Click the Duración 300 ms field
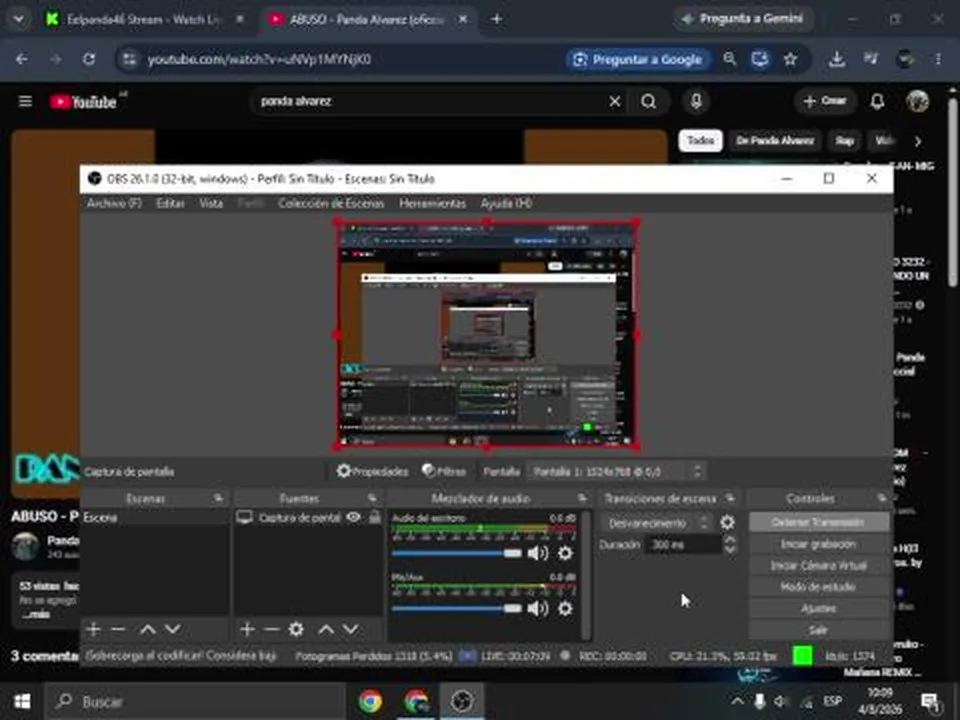 tap(683, 544)
